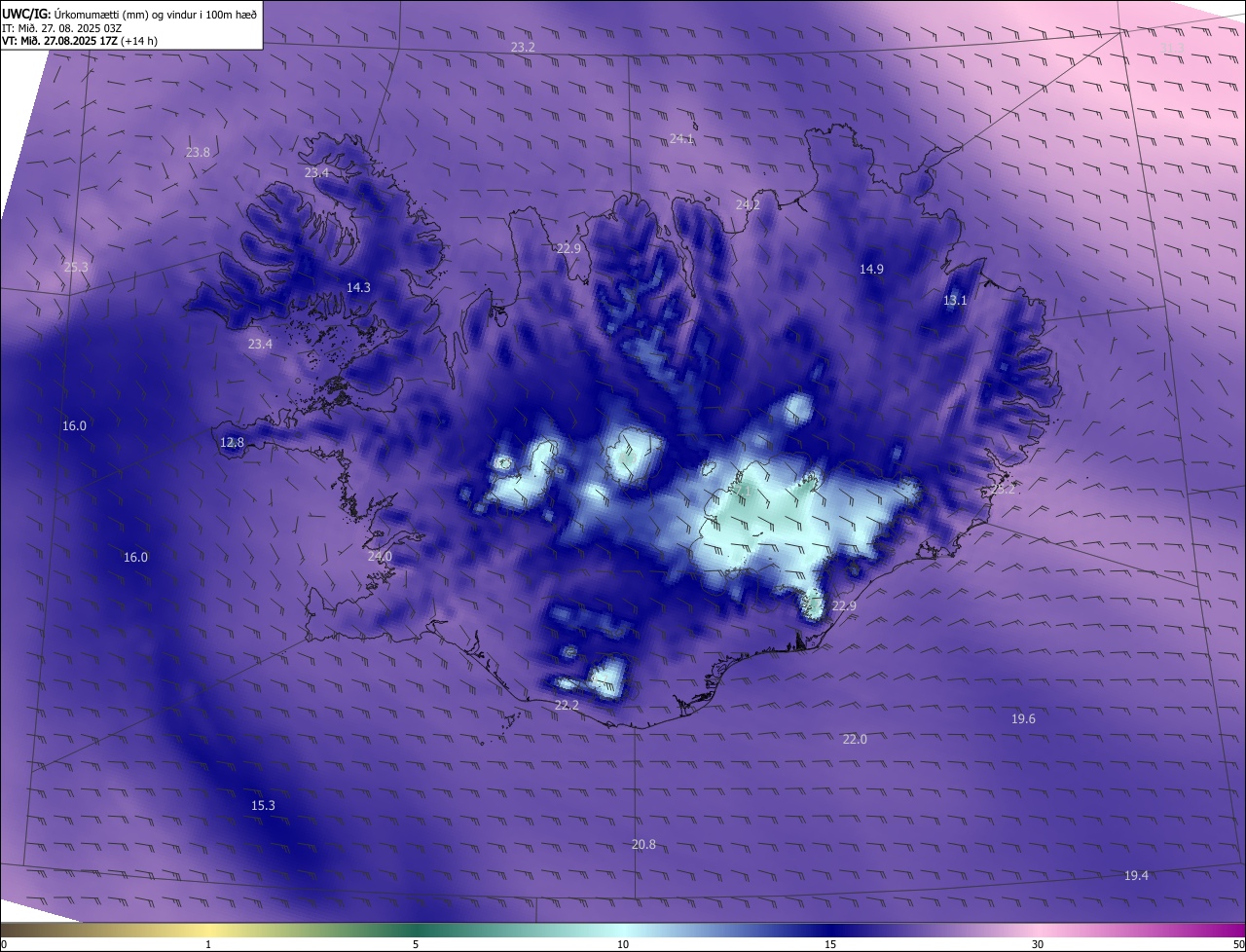This screenshot has height=952, width=1246.
Task: Click the 20.8 value label
Action: tap(643, 844)
